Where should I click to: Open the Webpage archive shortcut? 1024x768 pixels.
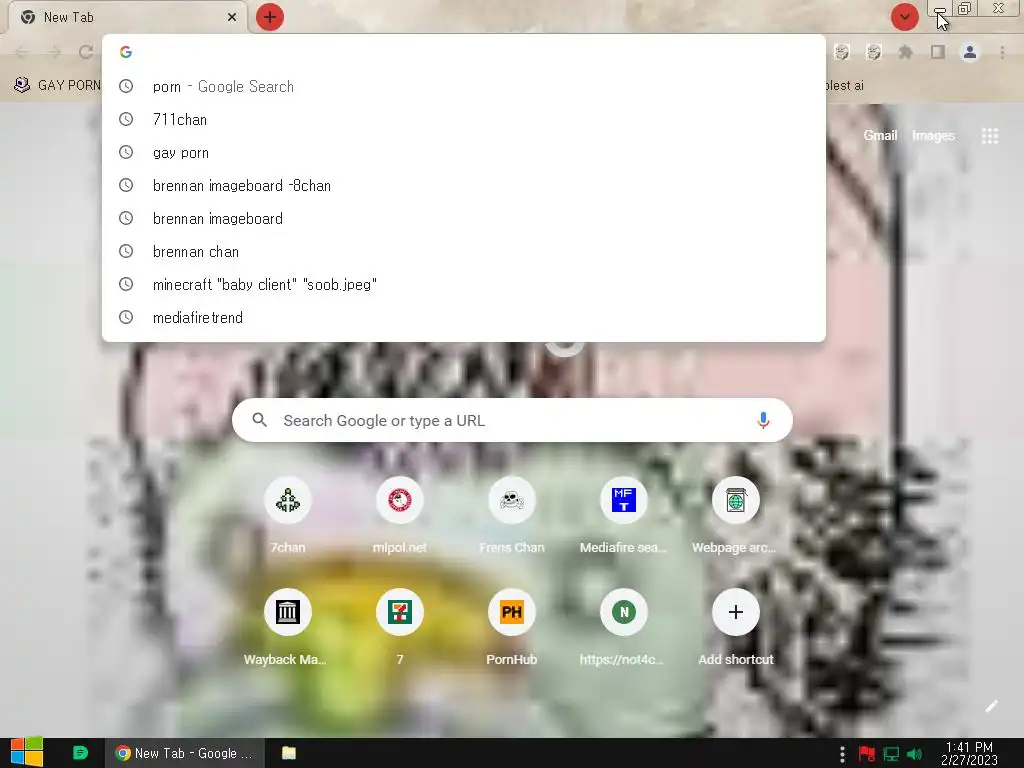[x=735, y=516]
